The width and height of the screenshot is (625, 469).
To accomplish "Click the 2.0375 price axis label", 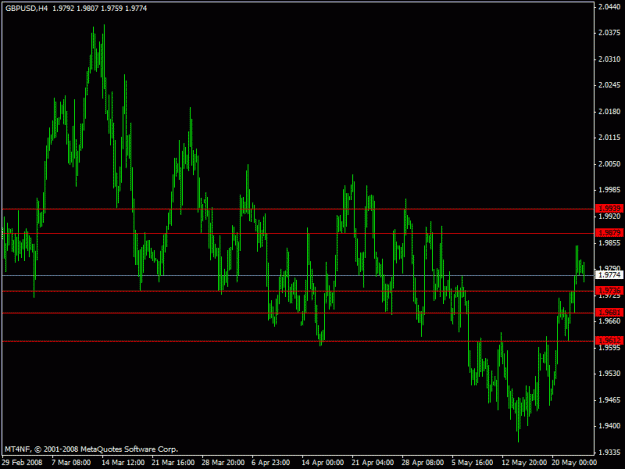I will coord(609,33).
